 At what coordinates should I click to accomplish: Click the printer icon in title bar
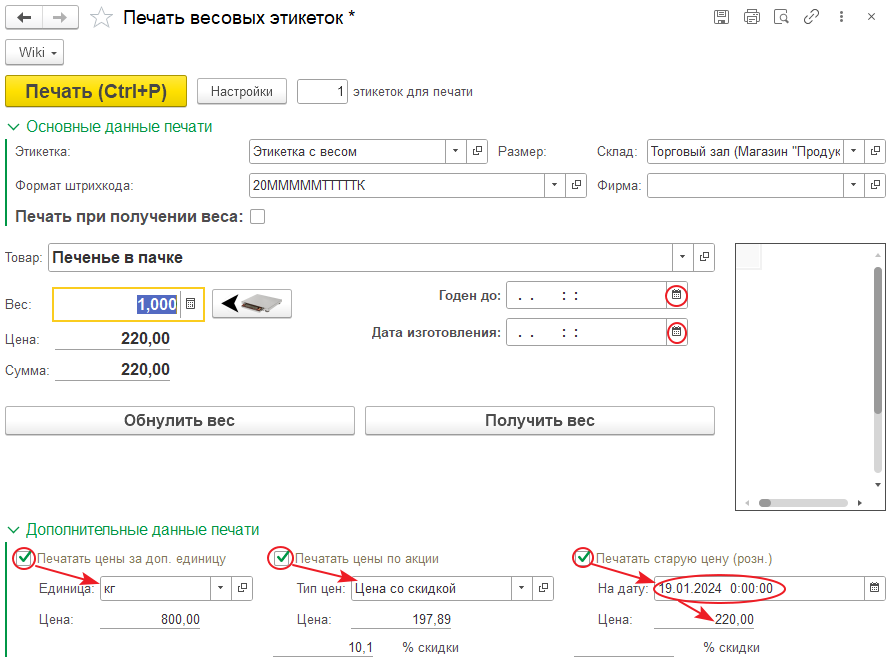coord(751,17)
